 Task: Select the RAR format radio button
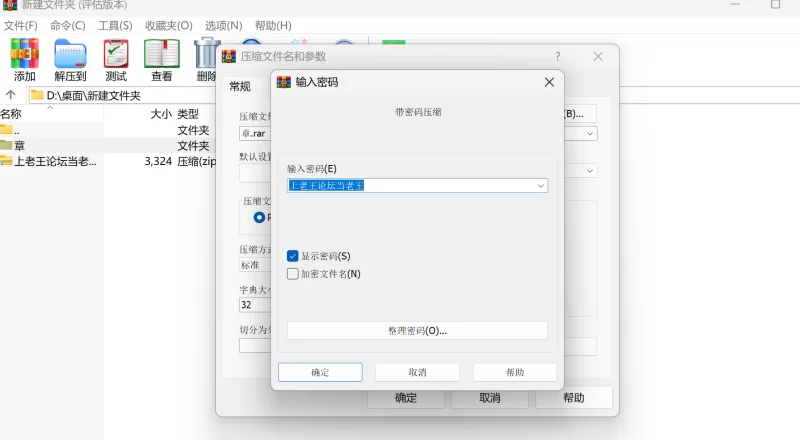[259, 217]
